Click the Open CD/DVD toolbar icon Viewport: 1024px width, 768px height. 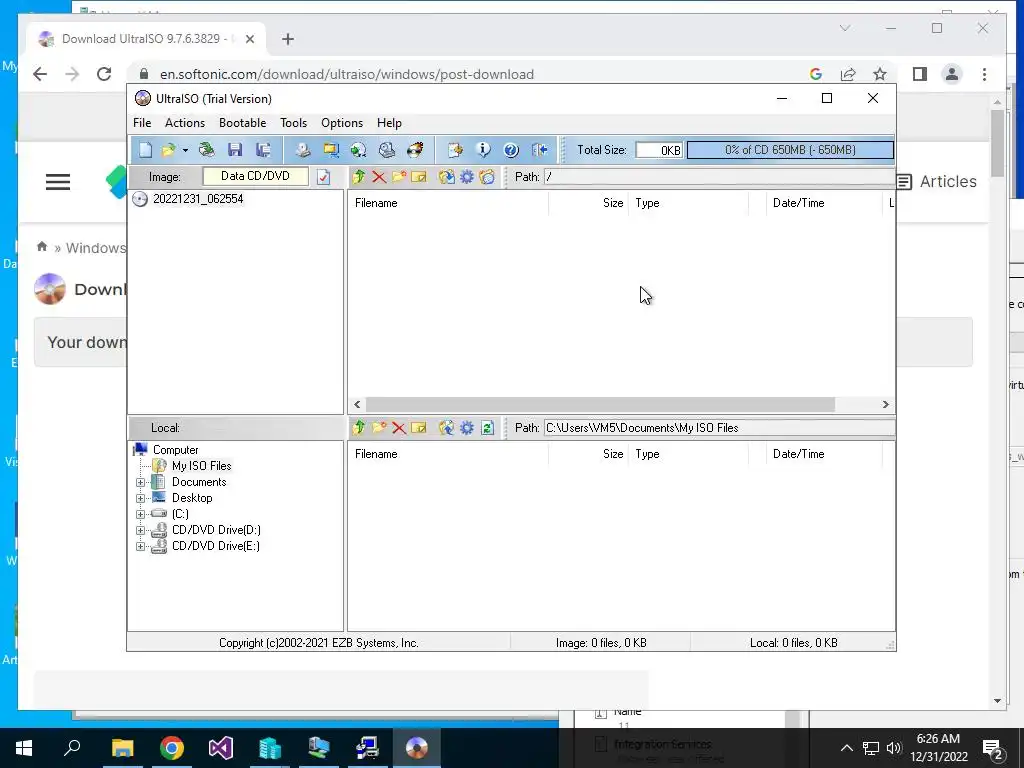pyautogui.click(x=206, y=150)
